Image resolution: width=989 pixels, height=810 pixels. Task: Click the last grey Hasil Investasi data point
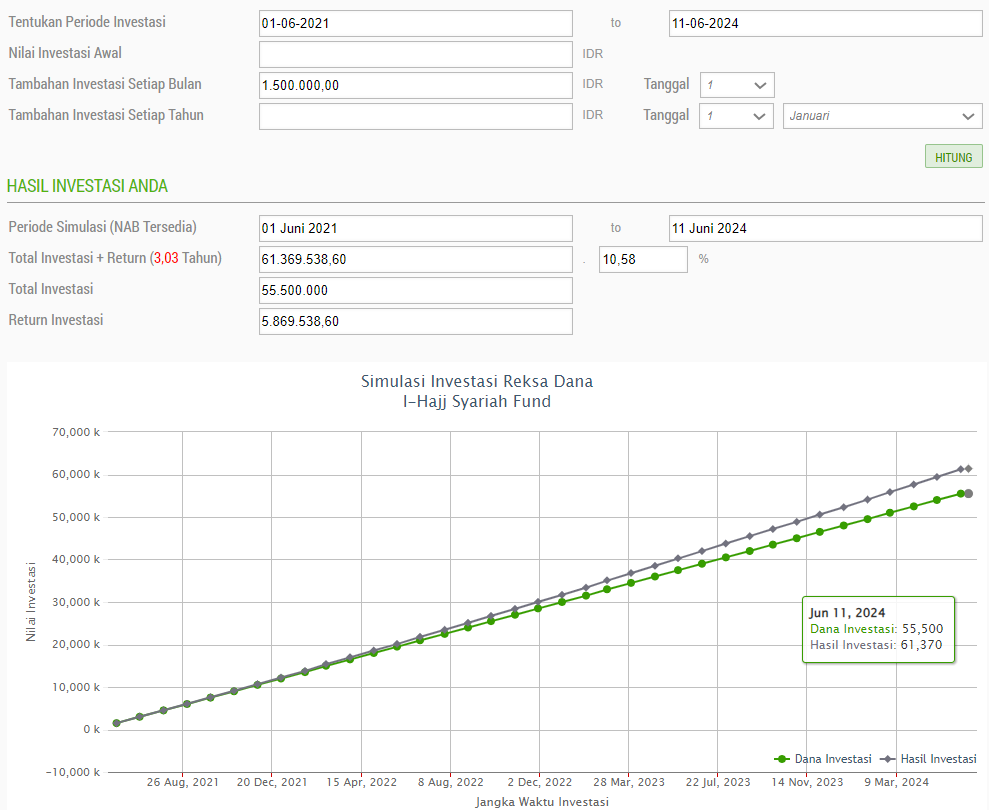coord(968,469)
